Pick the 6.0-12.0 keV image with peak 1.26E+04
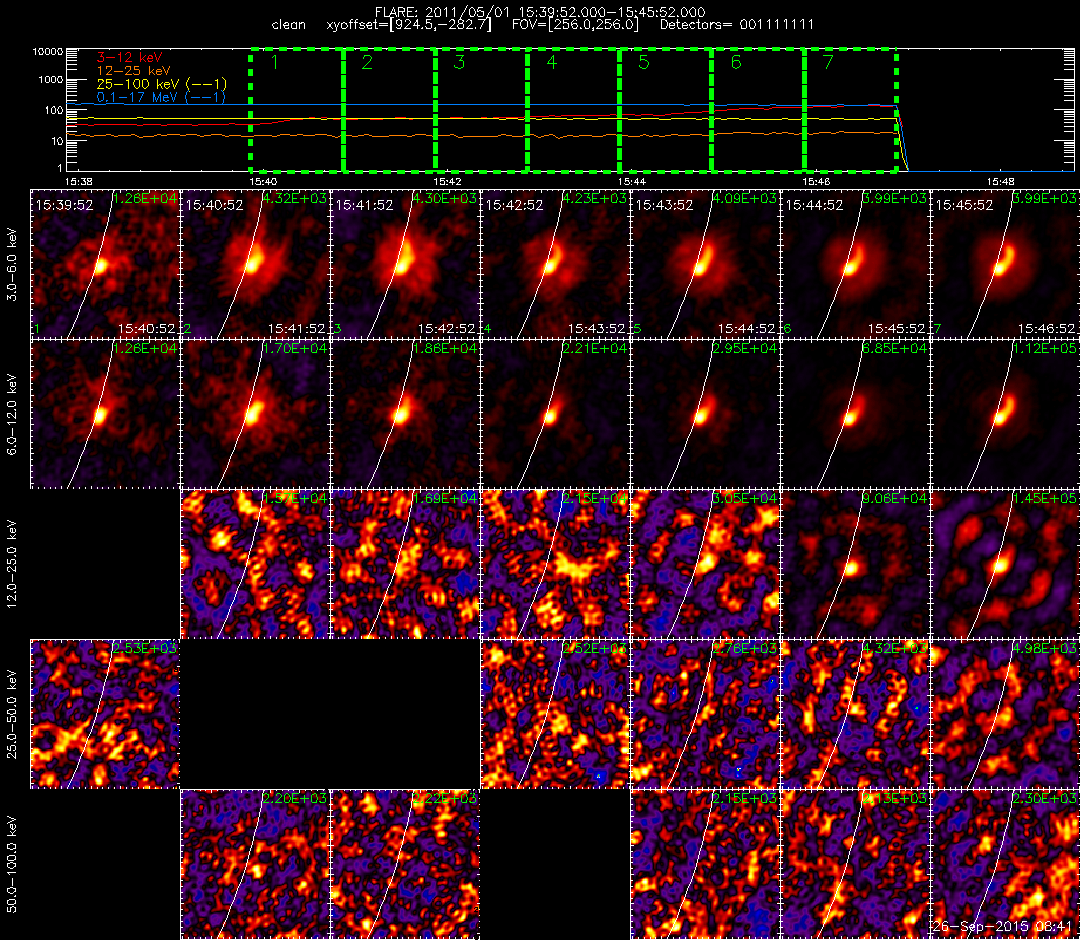This screenshot has height=940, width=1080. click(105, 415)
